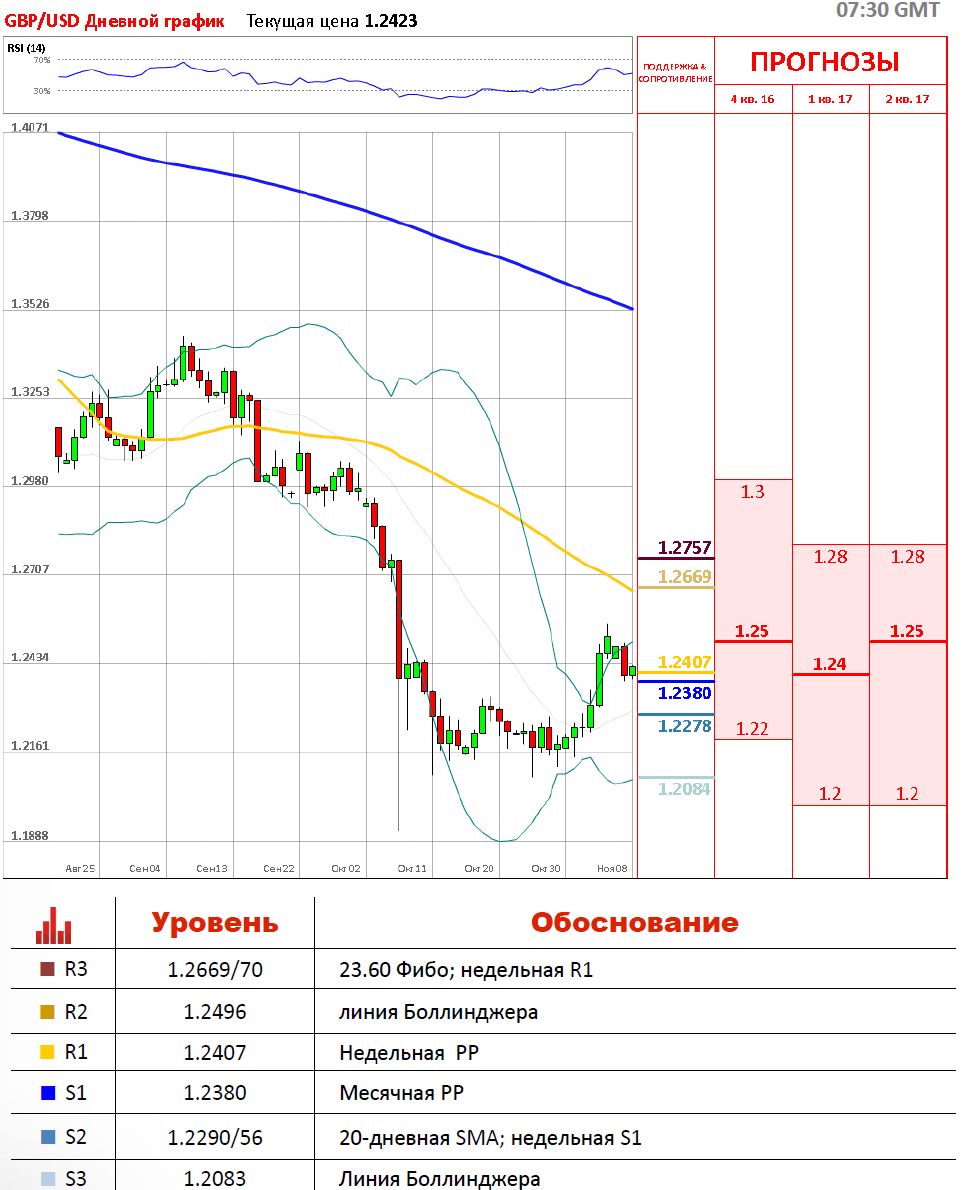Select the 1 кв. 17 forecast column header

click(830, 99)
